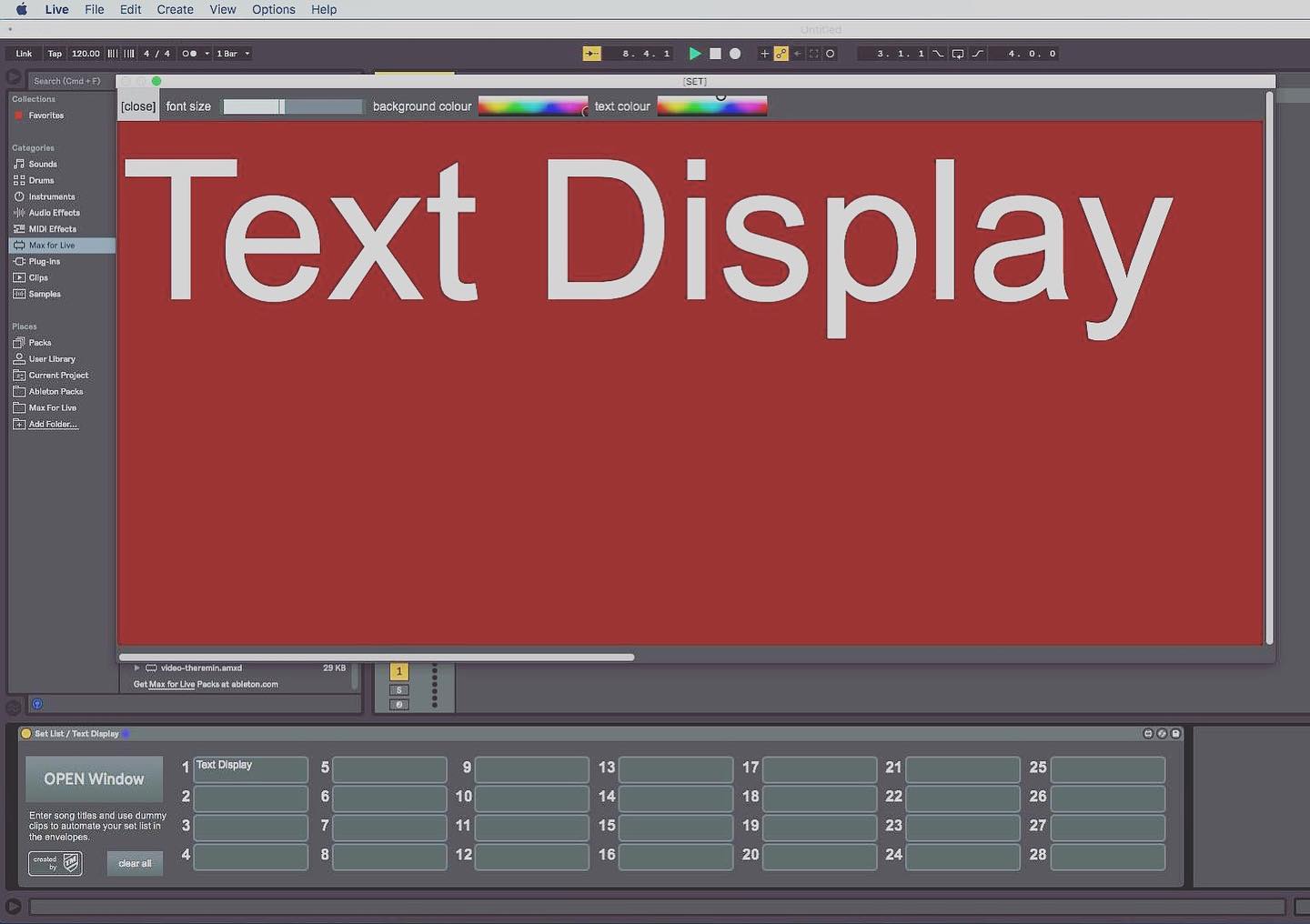Open the Apple menu
Viewport: 1310px width, 924px height.
pyautogui.click(x=21, y=9)
